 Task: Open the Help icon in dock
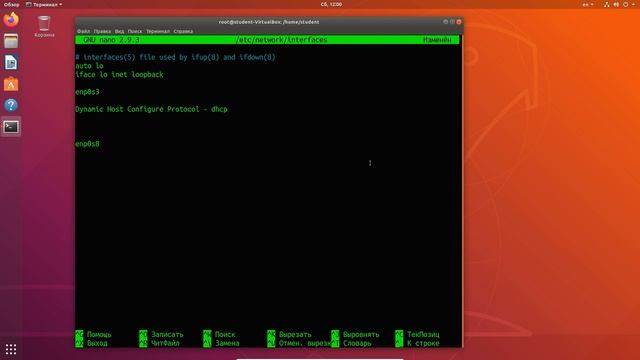(11, 105)
